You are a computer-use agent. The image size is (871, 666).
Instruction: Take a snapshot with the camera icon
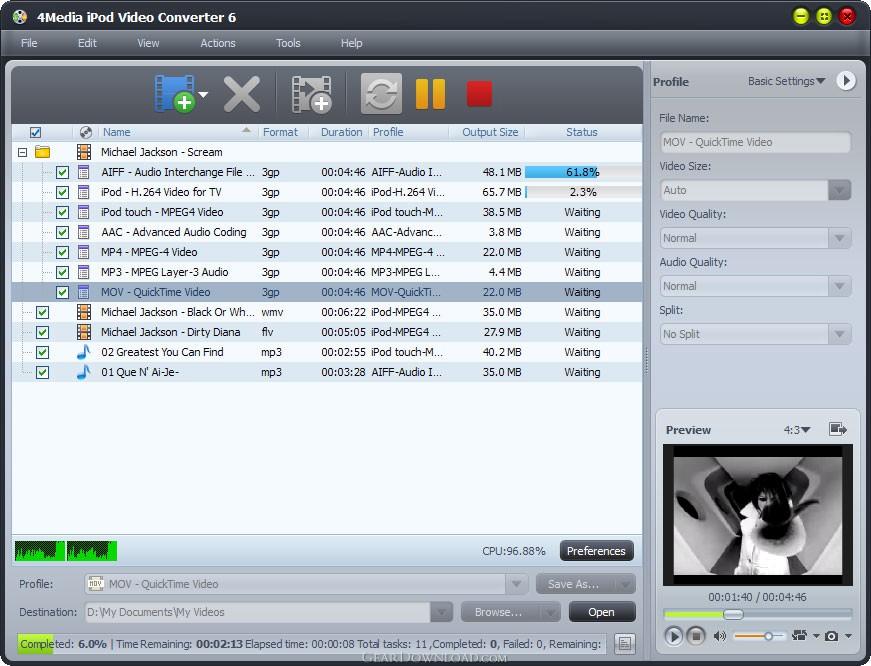pyautogui.click(x=832, y=636)
